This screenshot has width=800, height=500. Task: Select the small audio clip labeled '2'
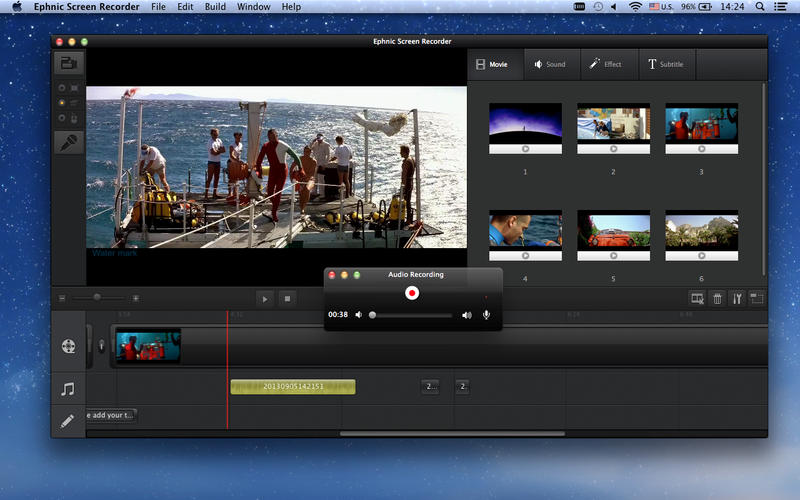[x=462, y=386]
